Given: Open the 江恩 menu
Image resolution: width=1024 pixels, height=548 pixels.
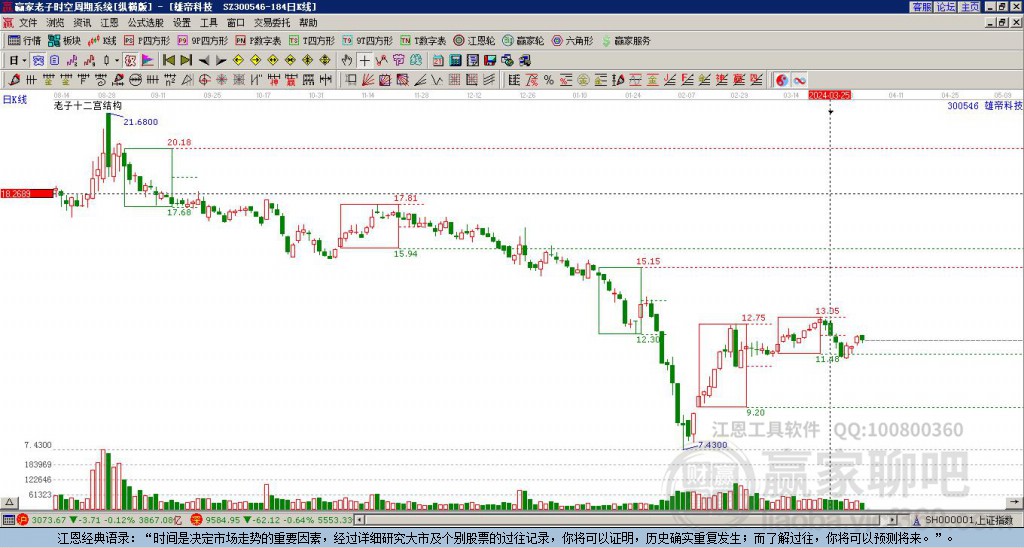Looking at the screenshot, I should coord(109,23).
